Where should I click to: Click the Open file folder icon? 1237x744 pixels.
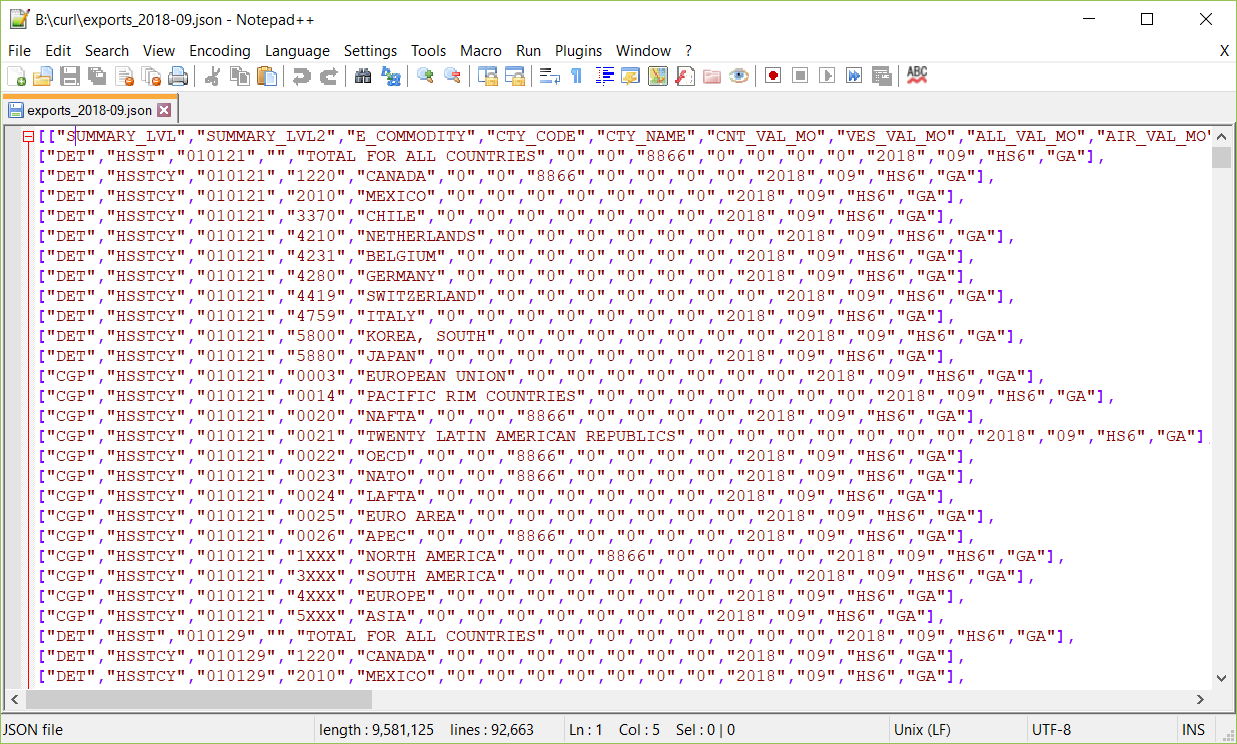(43, 76)
